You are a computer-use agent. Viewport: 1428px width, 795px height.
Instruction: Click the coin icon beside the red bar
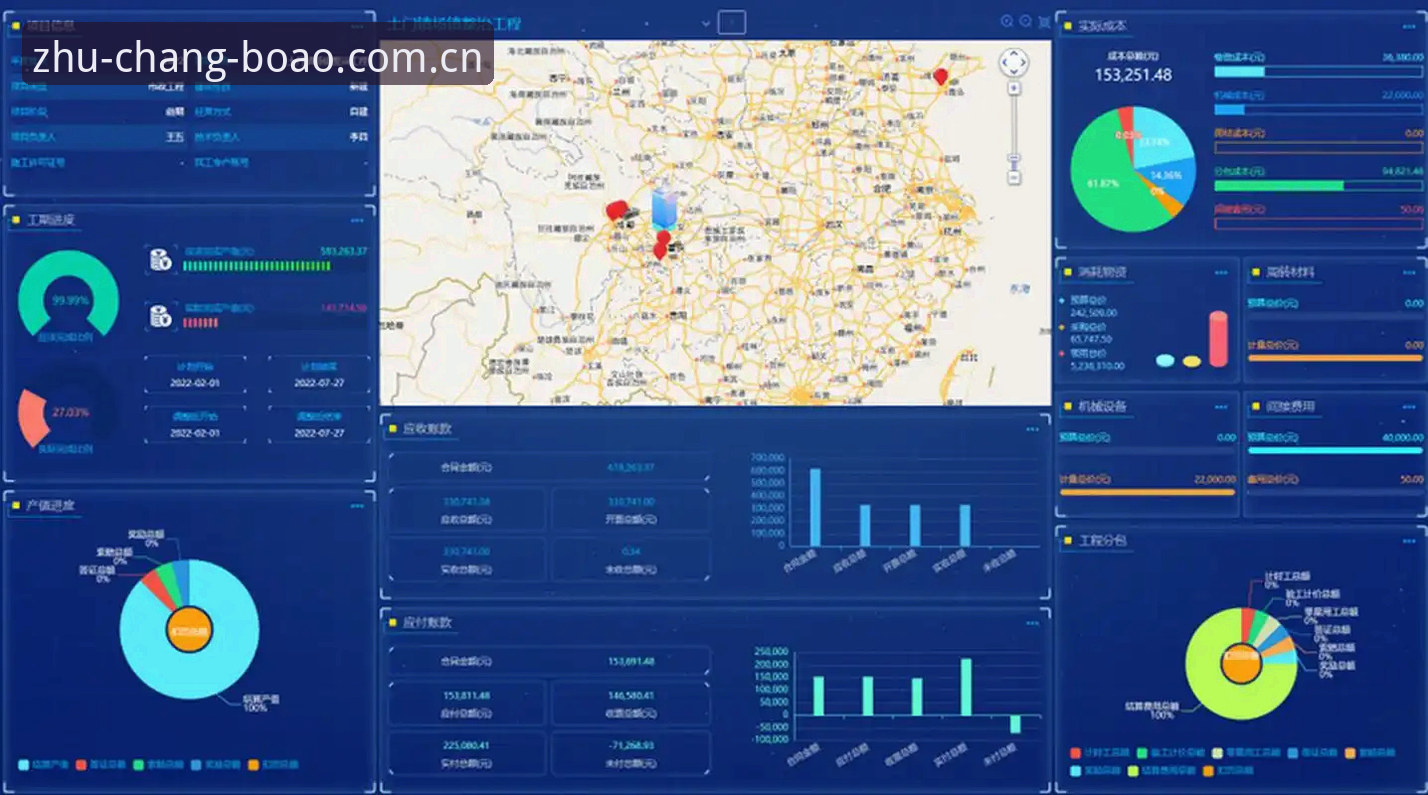pyautogui.click(x=161, y=316)
